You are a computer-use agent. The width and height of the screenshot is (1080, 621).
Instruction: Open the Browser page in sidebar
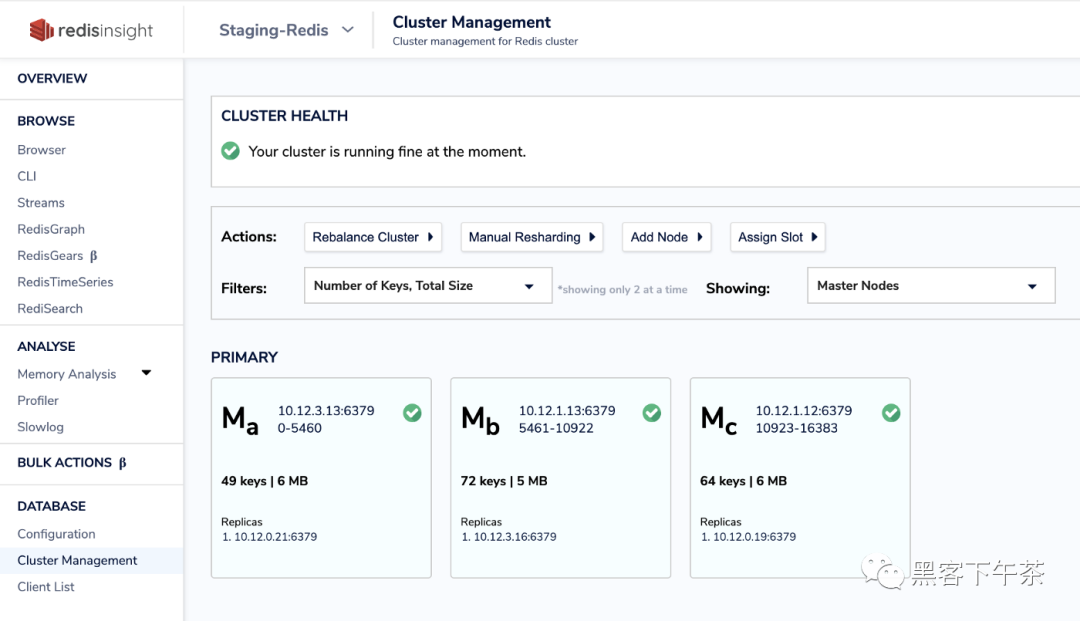[x=42, y=150]
